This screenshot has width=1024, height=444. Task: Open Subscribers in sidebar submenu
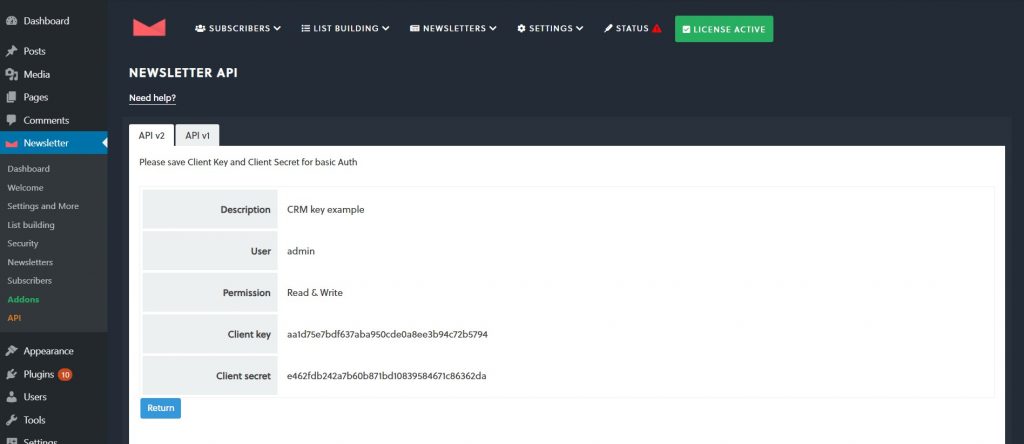tap(29, 280)
